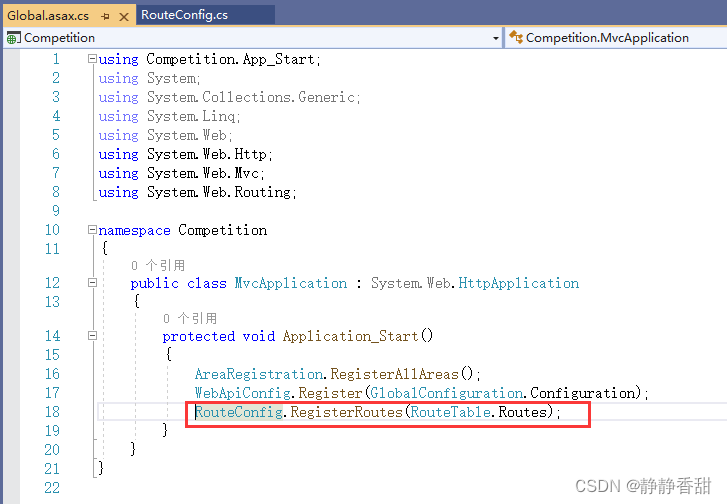This screenshot has width=727, height=504.
Task: Click RouteTable in line 18
Action: (451, 412)
